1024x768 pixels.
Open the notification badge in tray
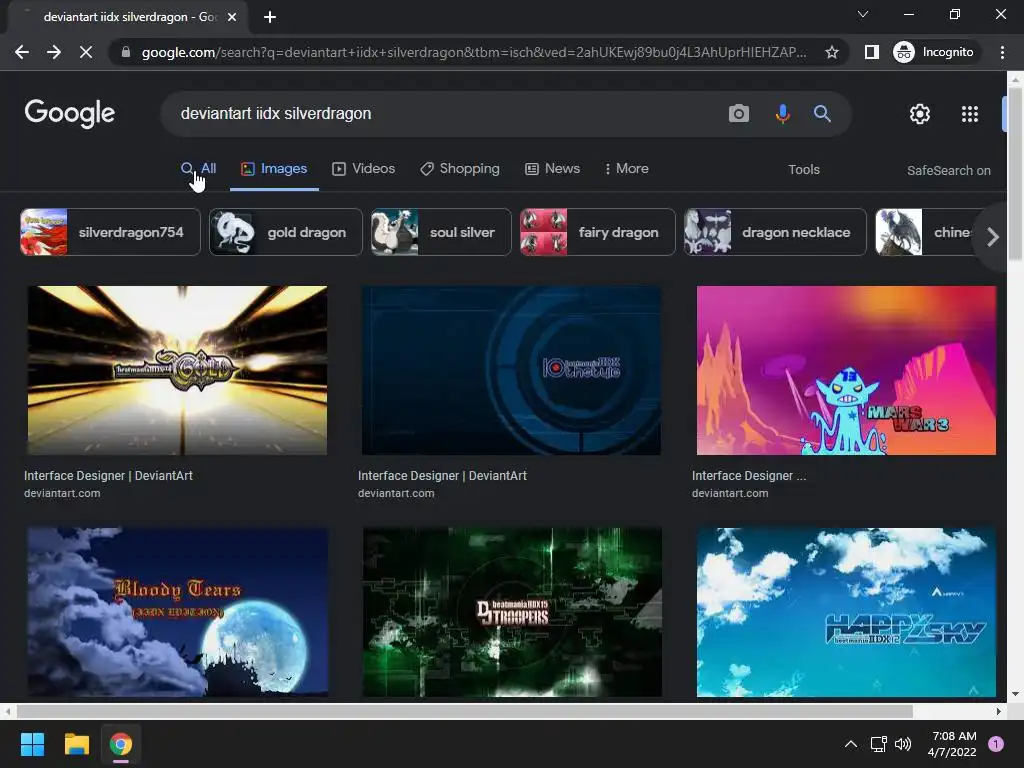[x=996, y=744]
